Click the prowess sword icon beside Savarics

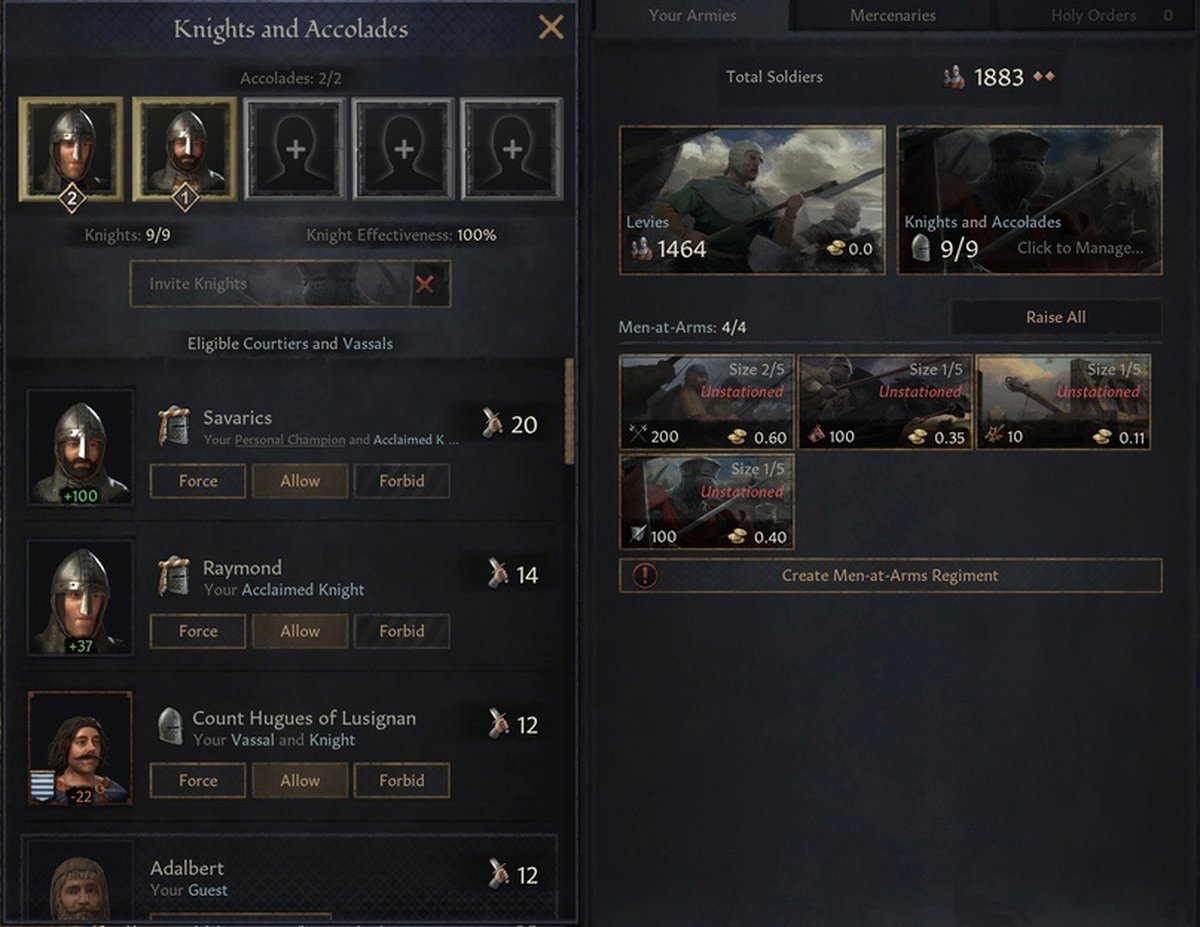tap(491, 424)
